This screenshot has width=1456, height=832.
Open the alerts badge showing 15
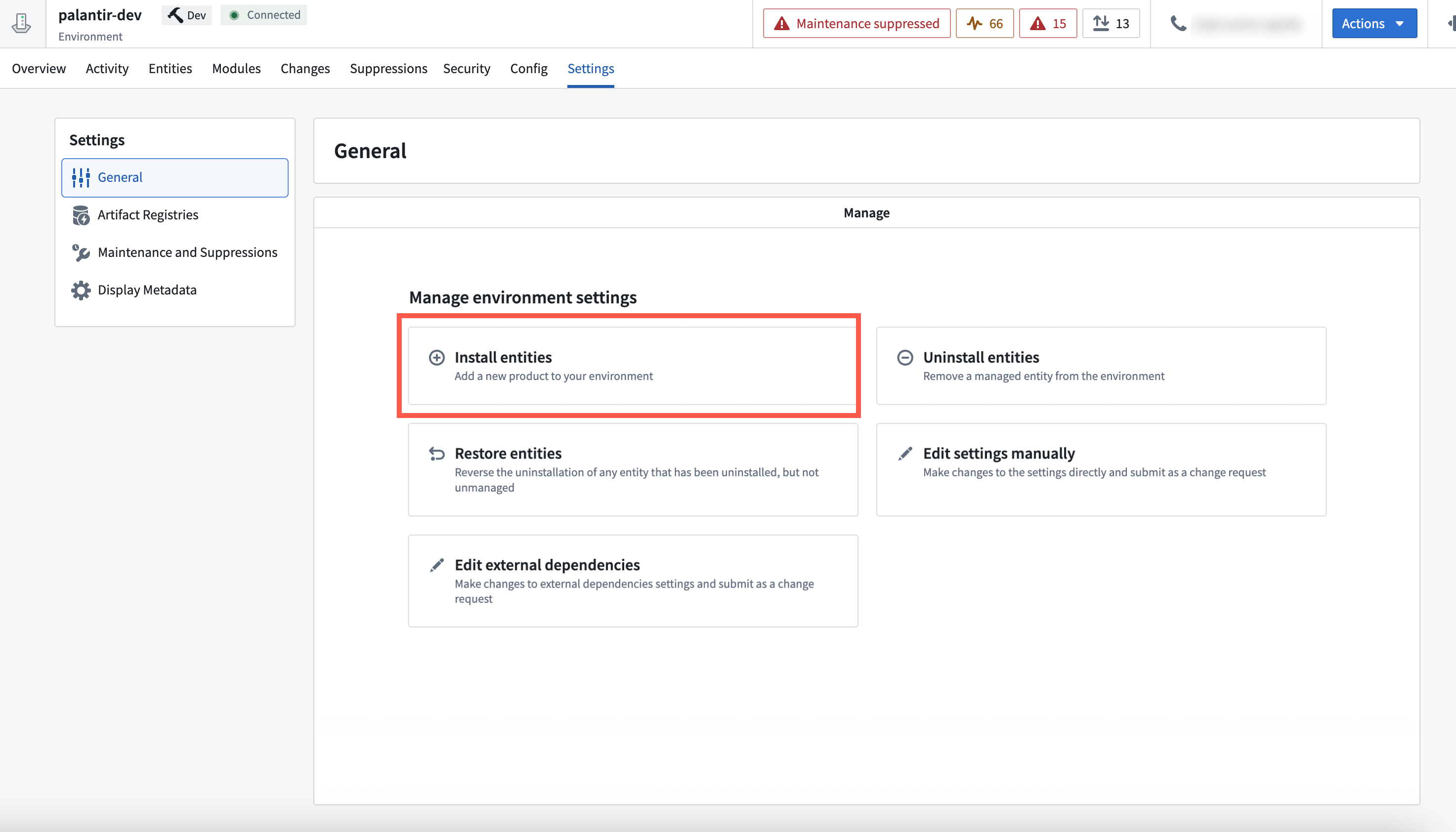(1047, 23)
